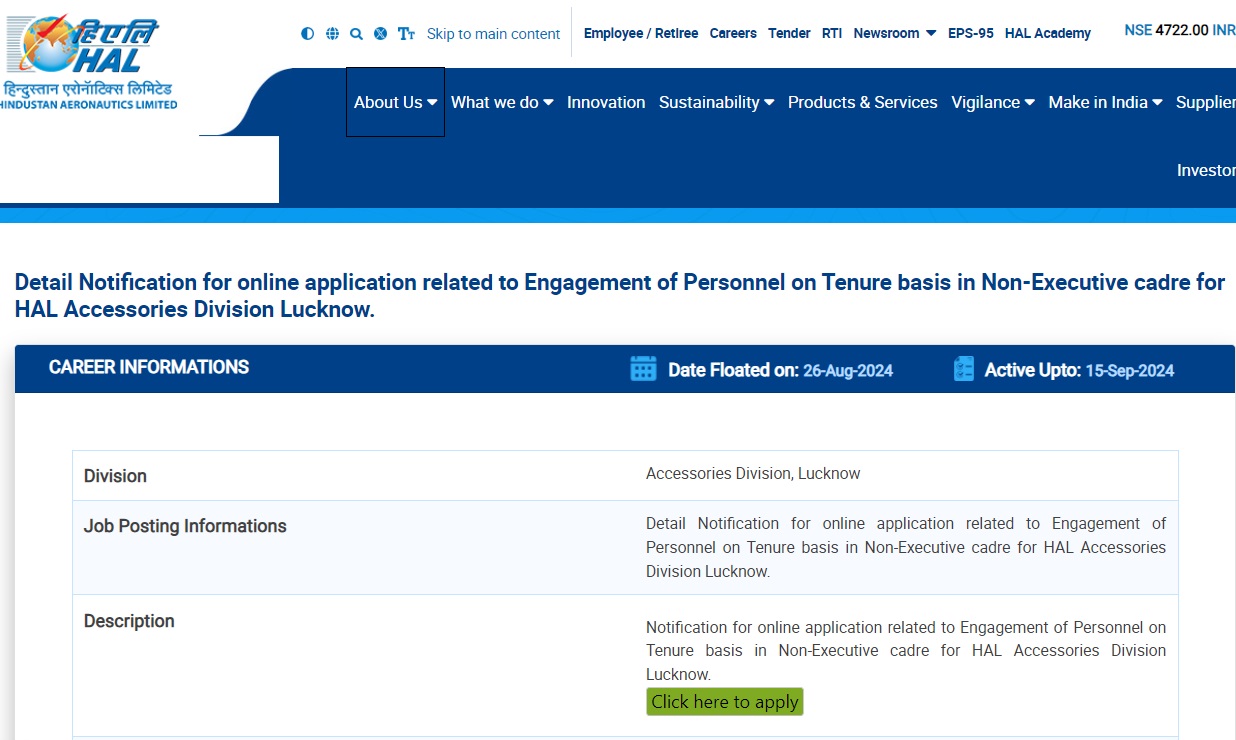Open the language globe icon
Screen dimensions: 1236x740
(332, 34)
